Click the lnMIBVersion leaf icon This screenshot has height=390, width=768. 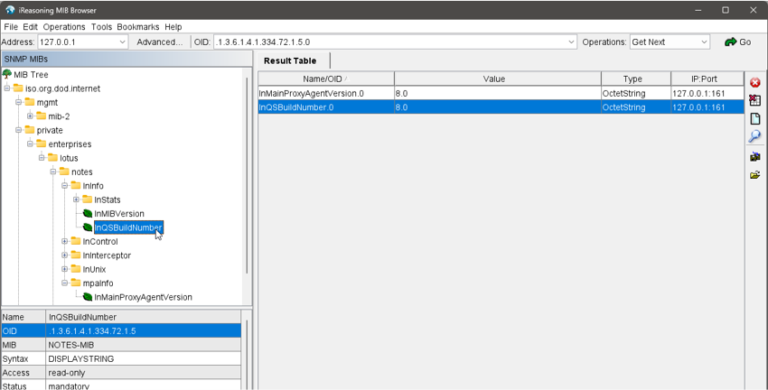pos(88,214)
